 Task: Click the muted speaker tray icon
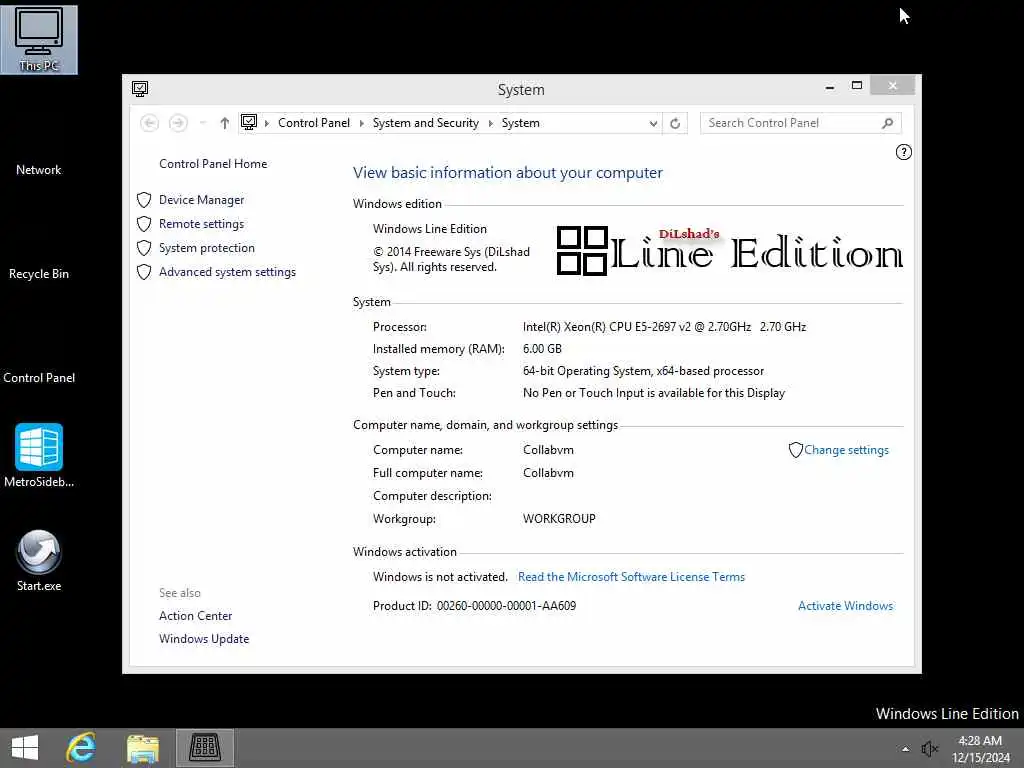[x=929, y=748]
